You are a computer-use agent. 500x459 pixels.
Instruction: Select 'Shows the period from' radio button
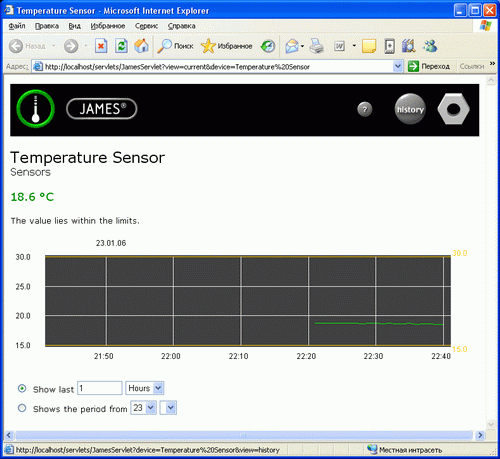coord(22,408)
